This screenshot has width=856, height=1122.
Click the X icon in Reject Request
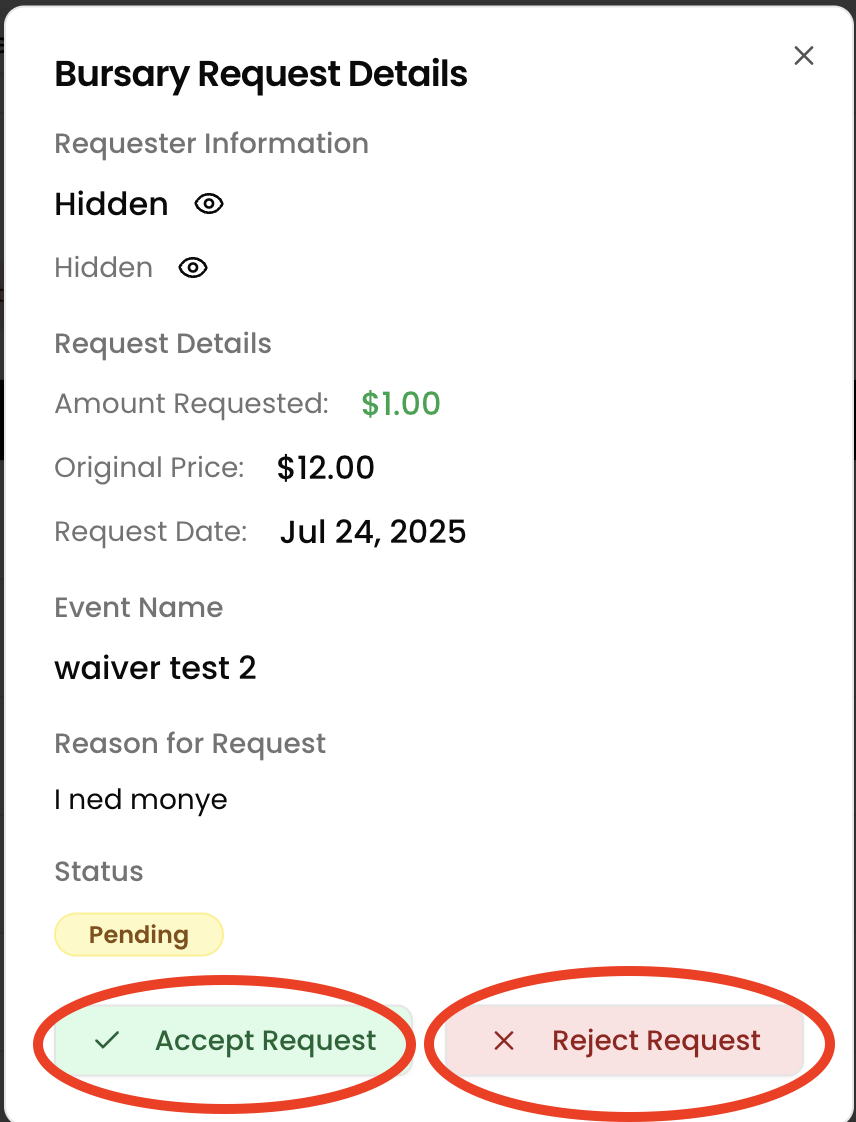[x=504, y=1041]
